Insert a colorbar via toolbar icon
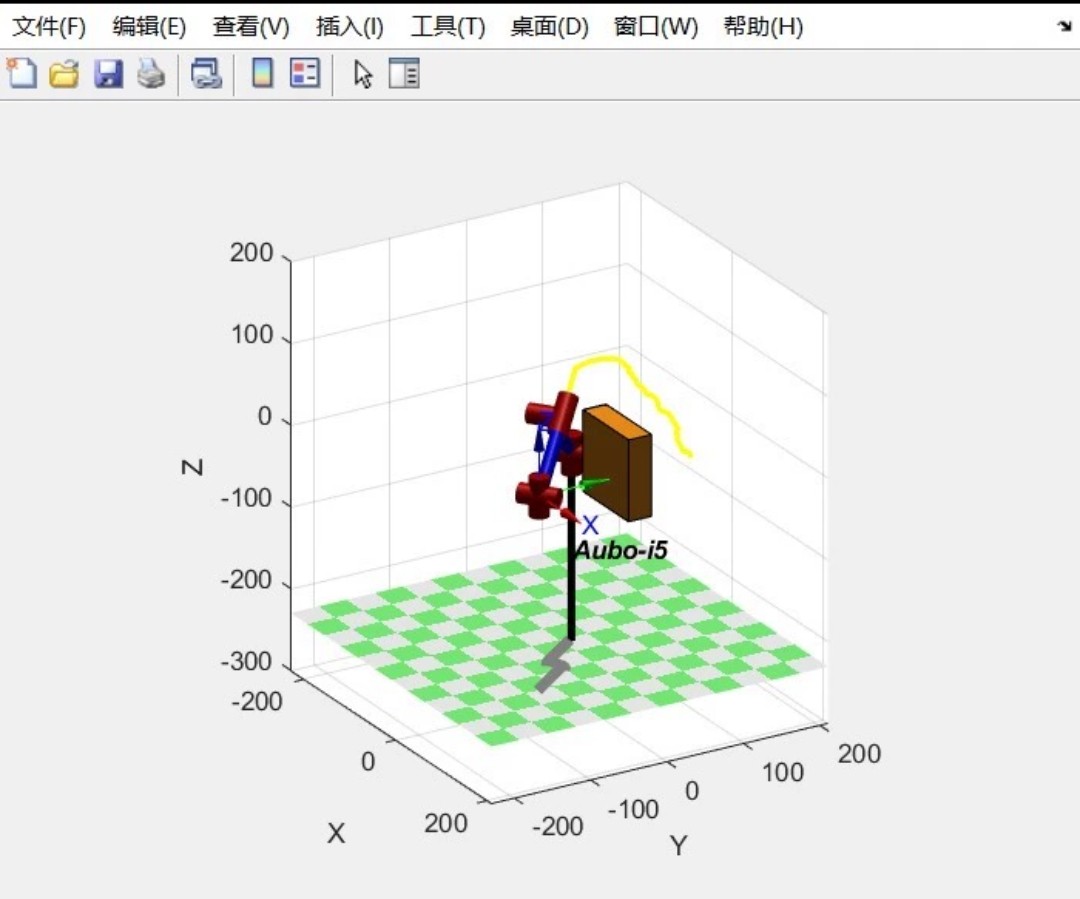Viewport: 1080px width, 899px height. coord(262,73)
